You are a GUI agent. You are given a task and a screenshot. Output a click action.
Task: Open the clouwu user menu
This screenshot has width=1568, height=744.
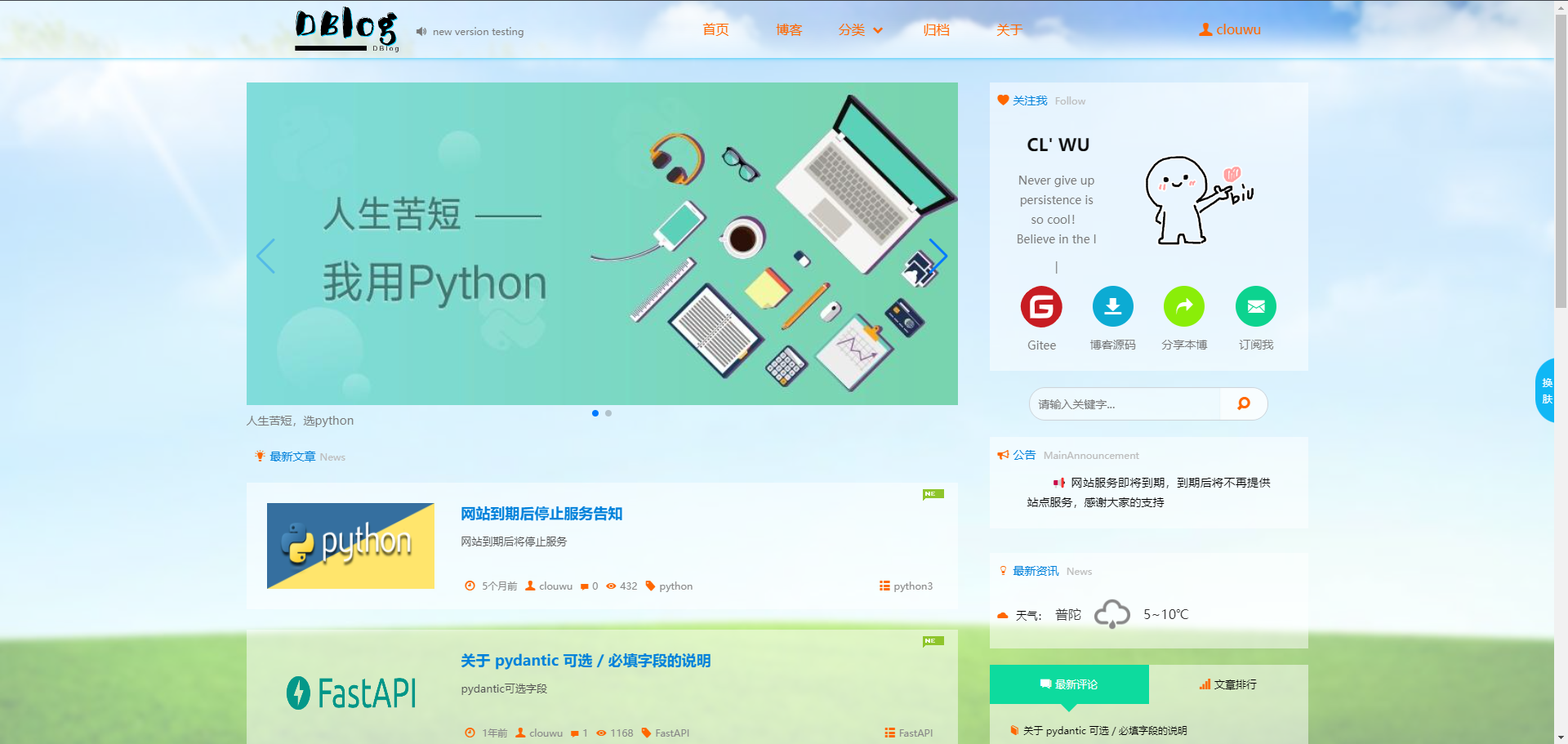[1230, 30]
